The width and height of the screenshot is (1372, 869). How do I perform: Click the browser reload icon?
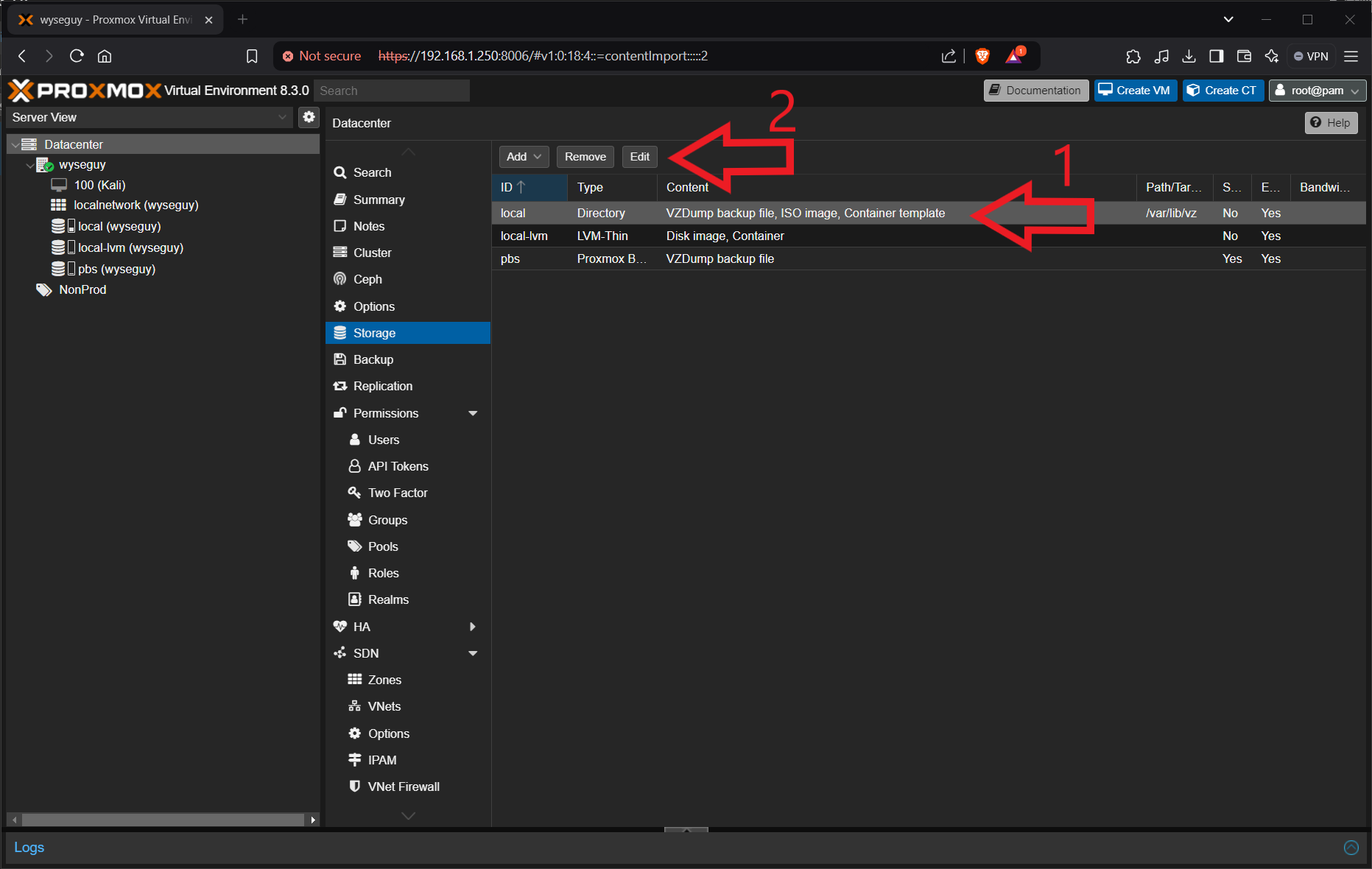pyautogui.click(x=77, y=56)
